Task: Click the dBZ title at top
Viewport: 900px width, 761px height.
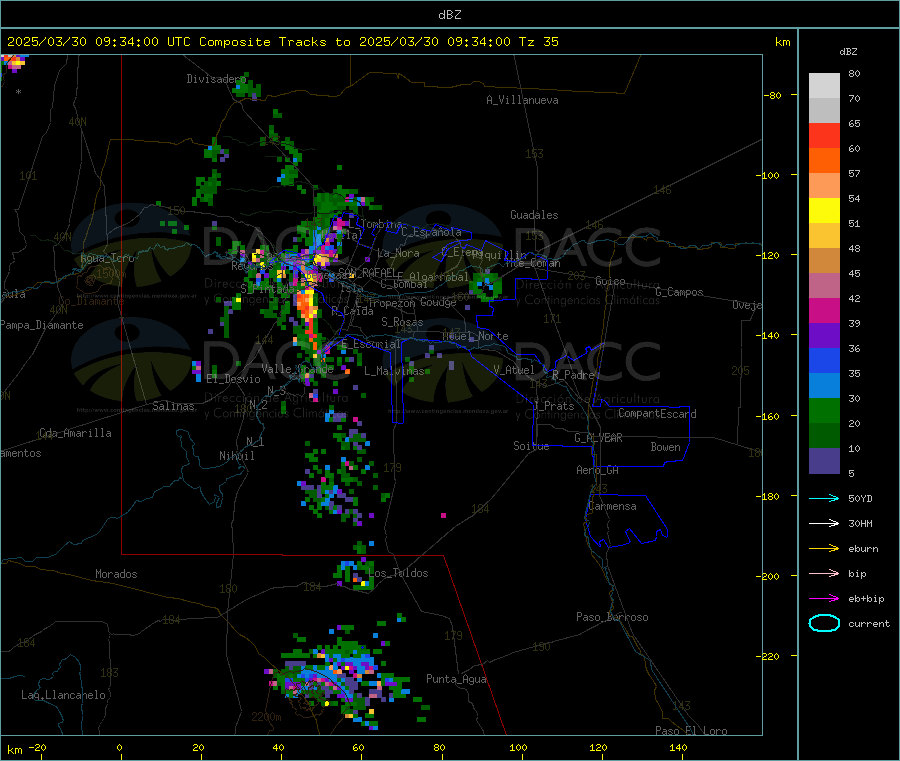Action: click(449, 15)
